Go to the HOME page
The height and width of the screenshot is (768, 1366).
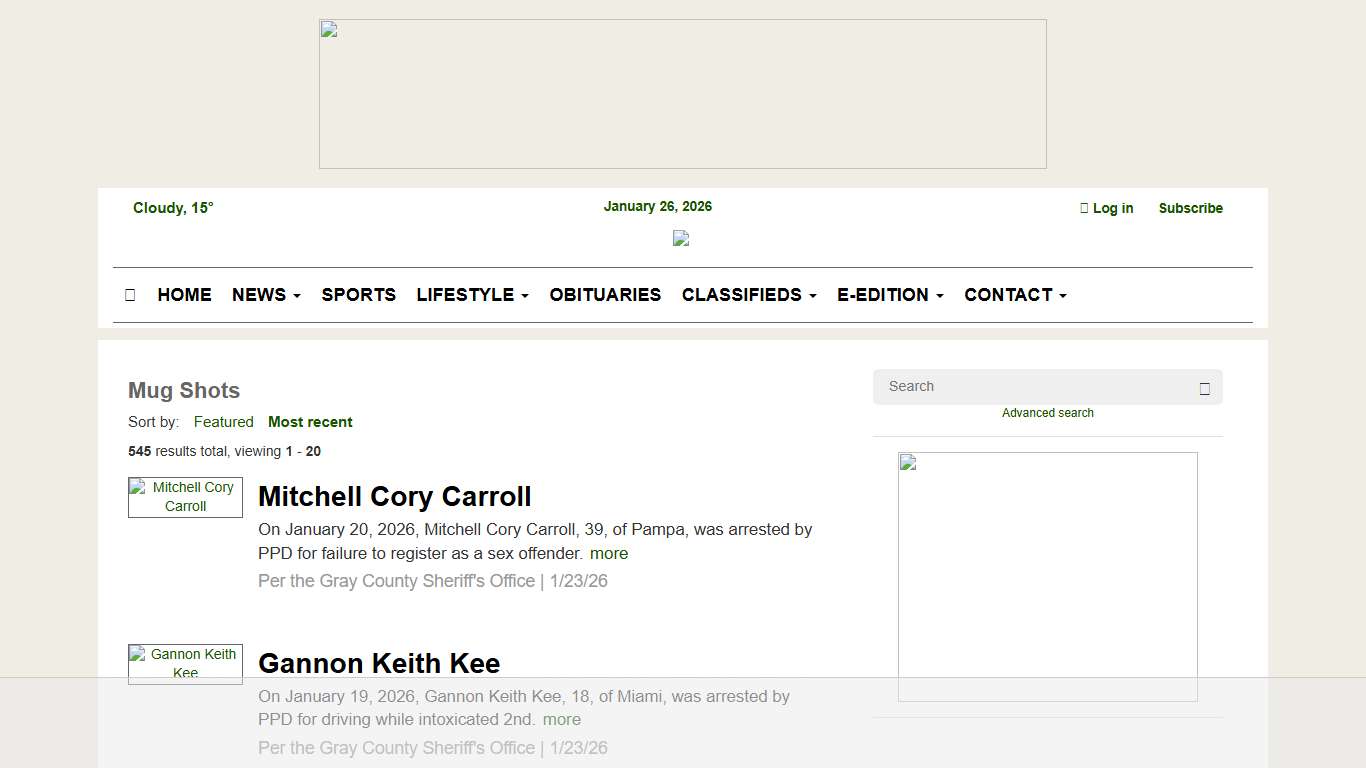184,295
